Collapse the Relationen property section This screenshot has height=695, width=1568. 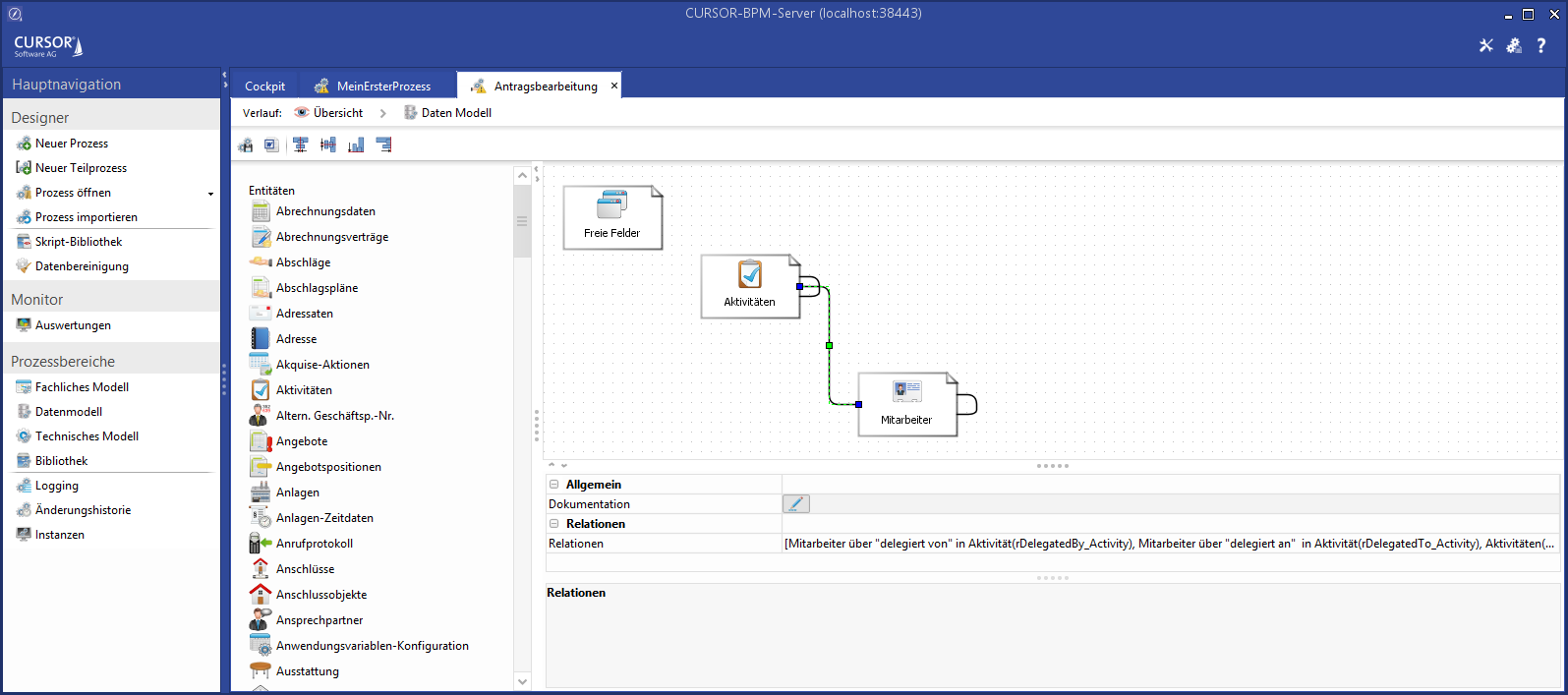(554, 524)
